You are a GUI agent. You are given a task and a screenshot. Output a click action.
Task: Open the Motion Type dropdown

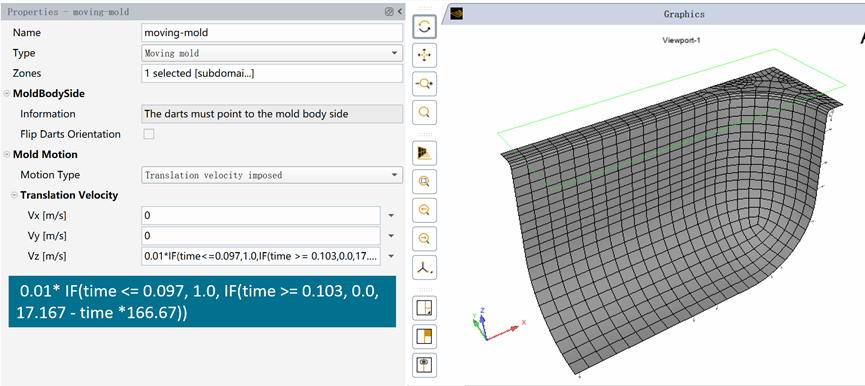pos(272,175)
